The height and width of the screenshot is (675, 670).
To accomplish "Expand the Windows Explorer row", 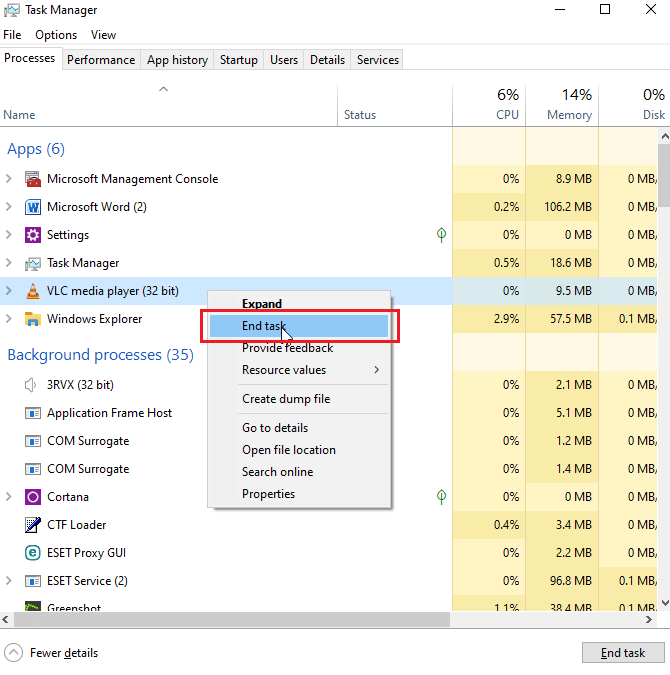I will point(9,319).
